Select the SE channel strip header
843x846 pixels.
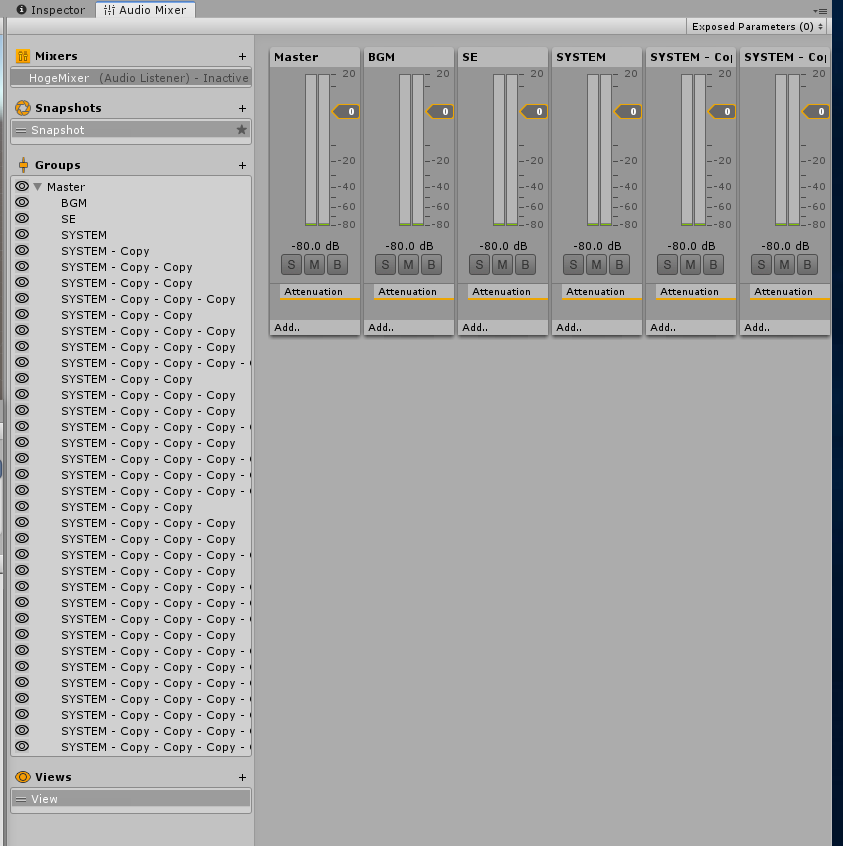502,57
